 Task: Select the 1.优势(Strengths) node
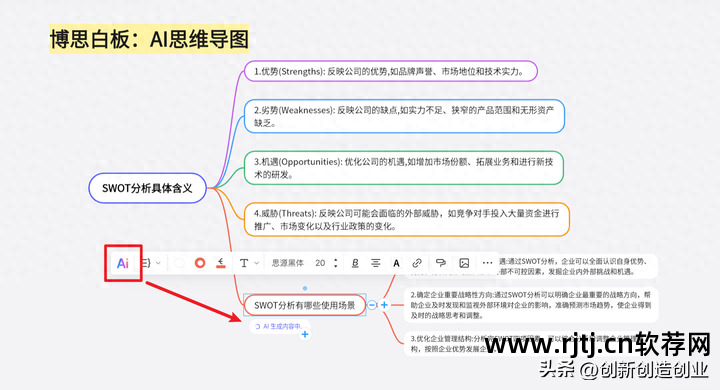[390, 71]
